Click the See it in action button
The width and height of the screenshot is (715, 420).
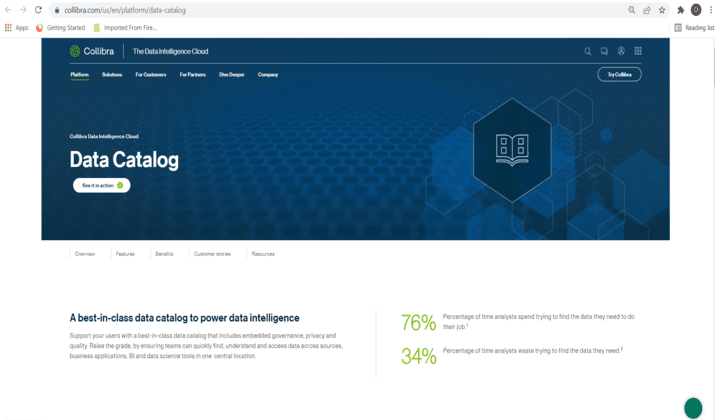(x=102, y=185)
